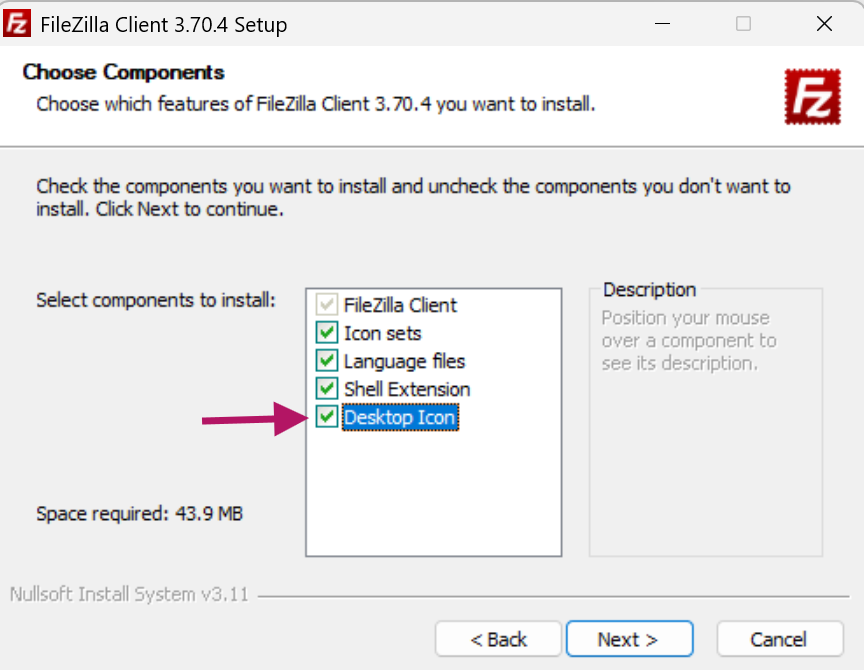Continue with the Next button

629,639
